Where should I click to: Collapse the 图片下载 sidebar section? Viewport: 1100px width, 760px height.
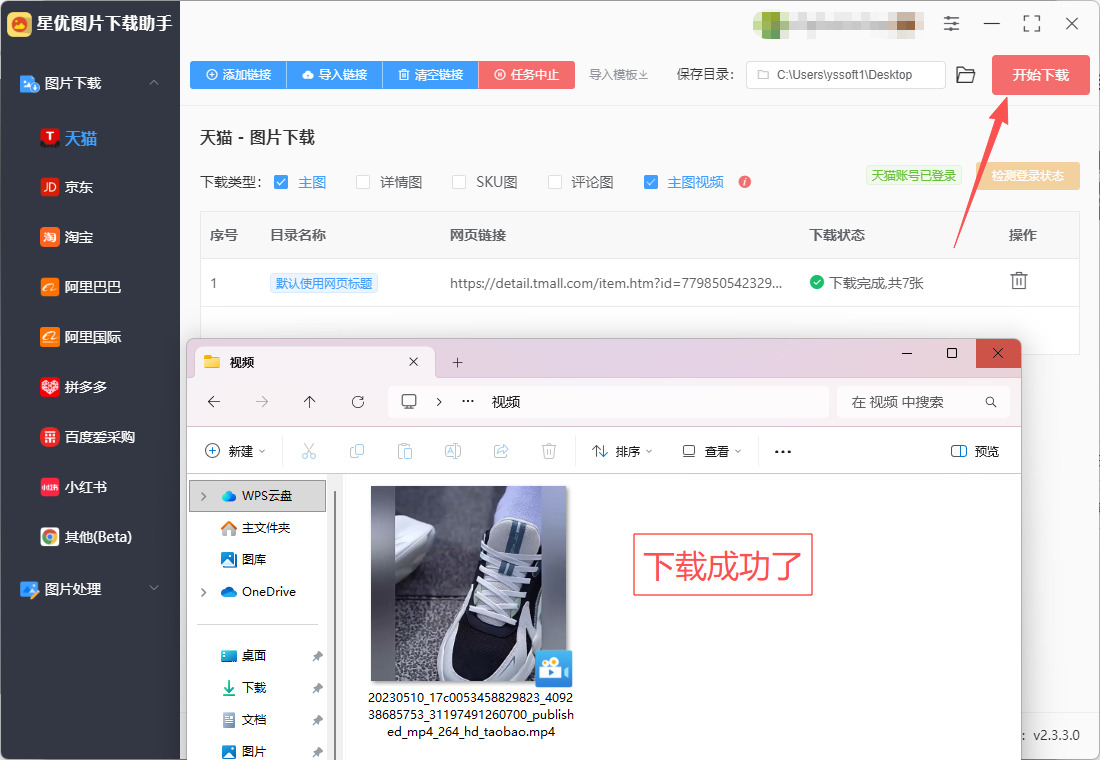click(154, 83)
